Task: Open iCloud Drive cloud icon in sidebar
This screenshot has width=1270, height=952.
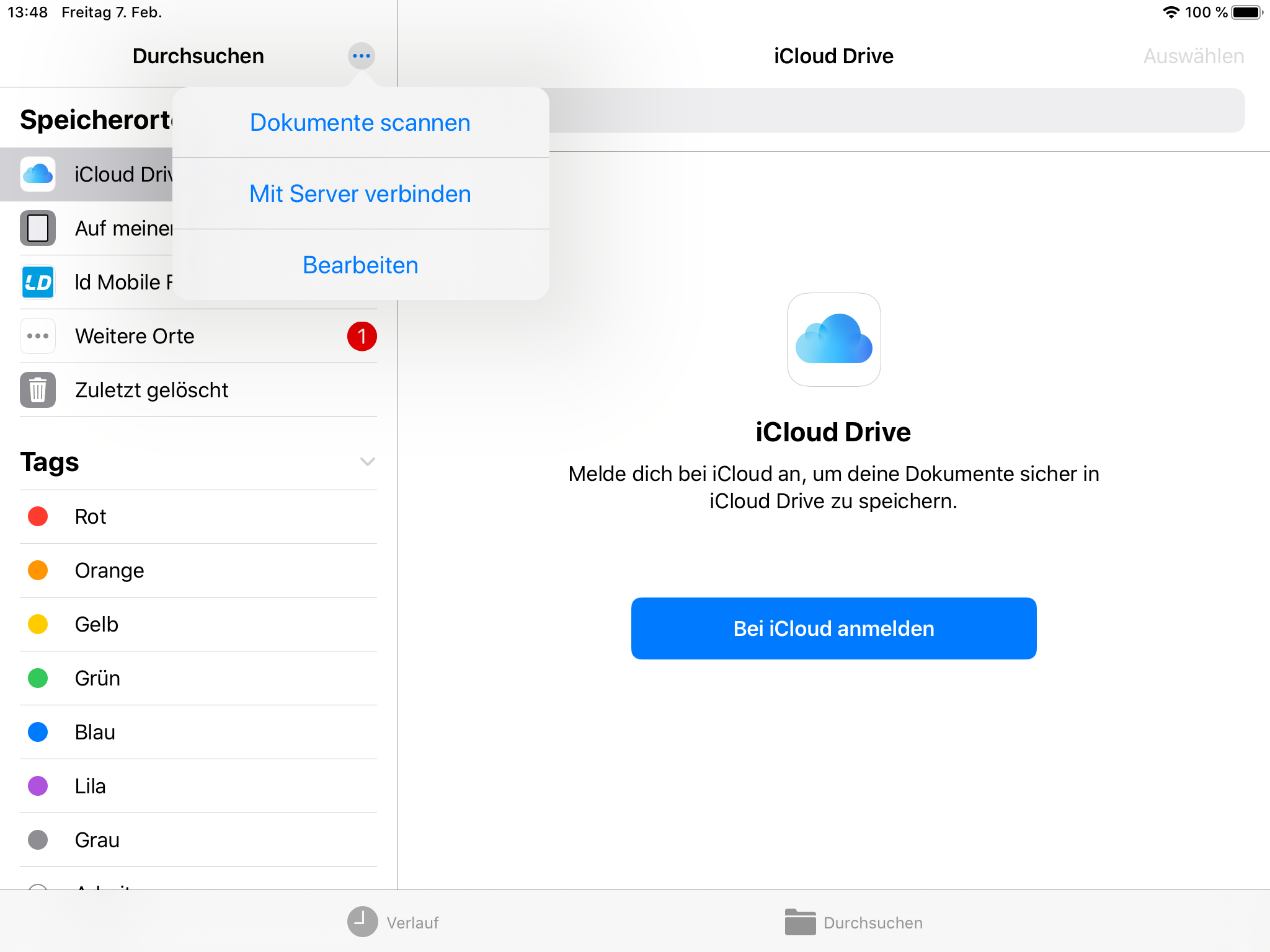Action: [x=38, y=174]
